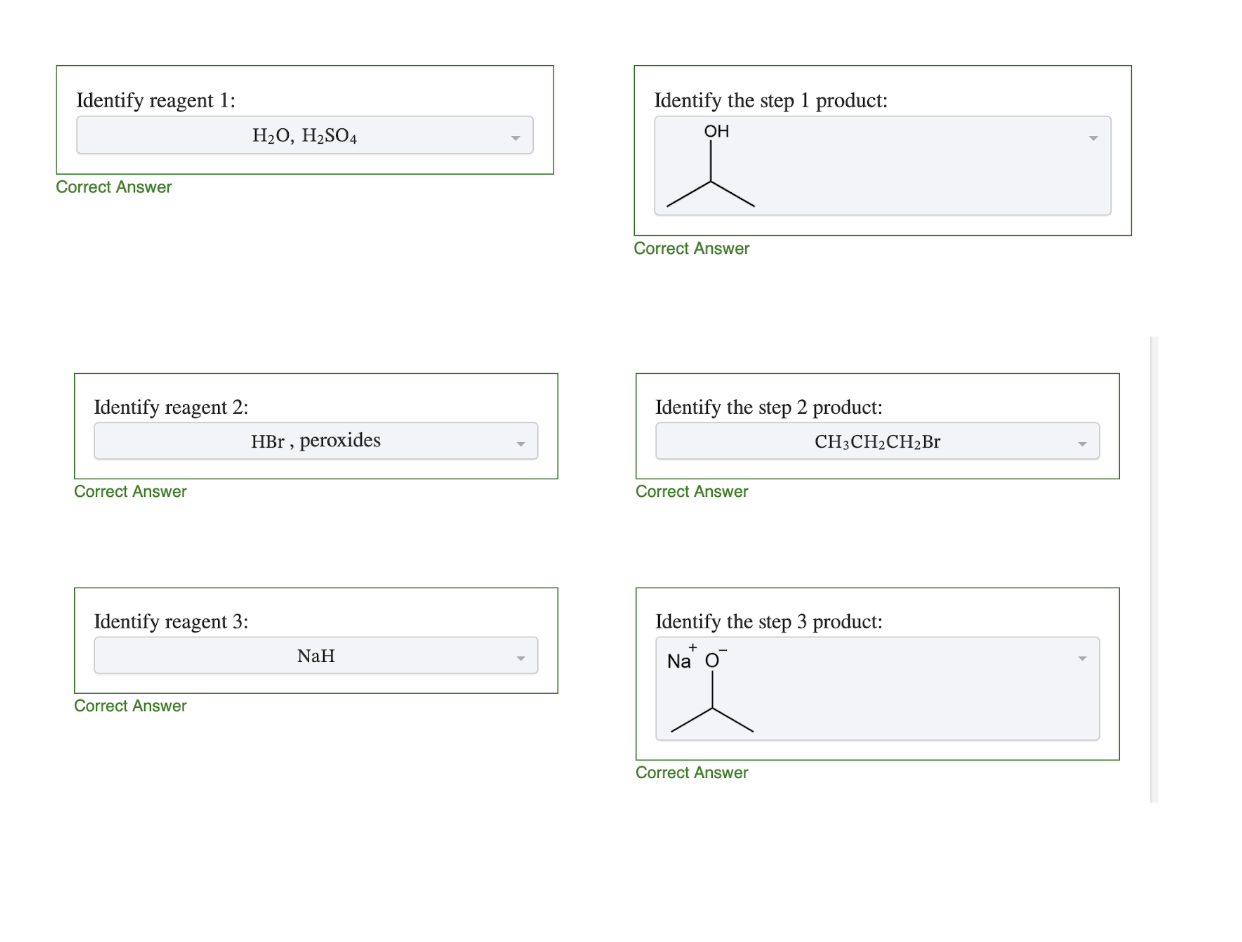Click the "Identify the step 2 product:" label
Screen dimensions: 1242x942
coord(768,407)
